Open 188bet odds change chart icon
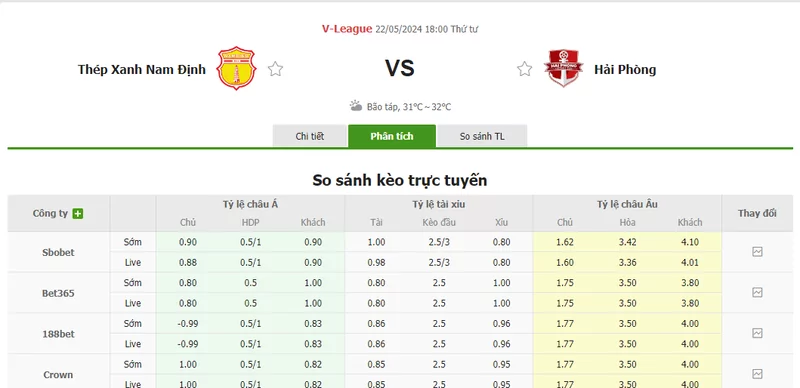800x388 pixels. point(757,333)
